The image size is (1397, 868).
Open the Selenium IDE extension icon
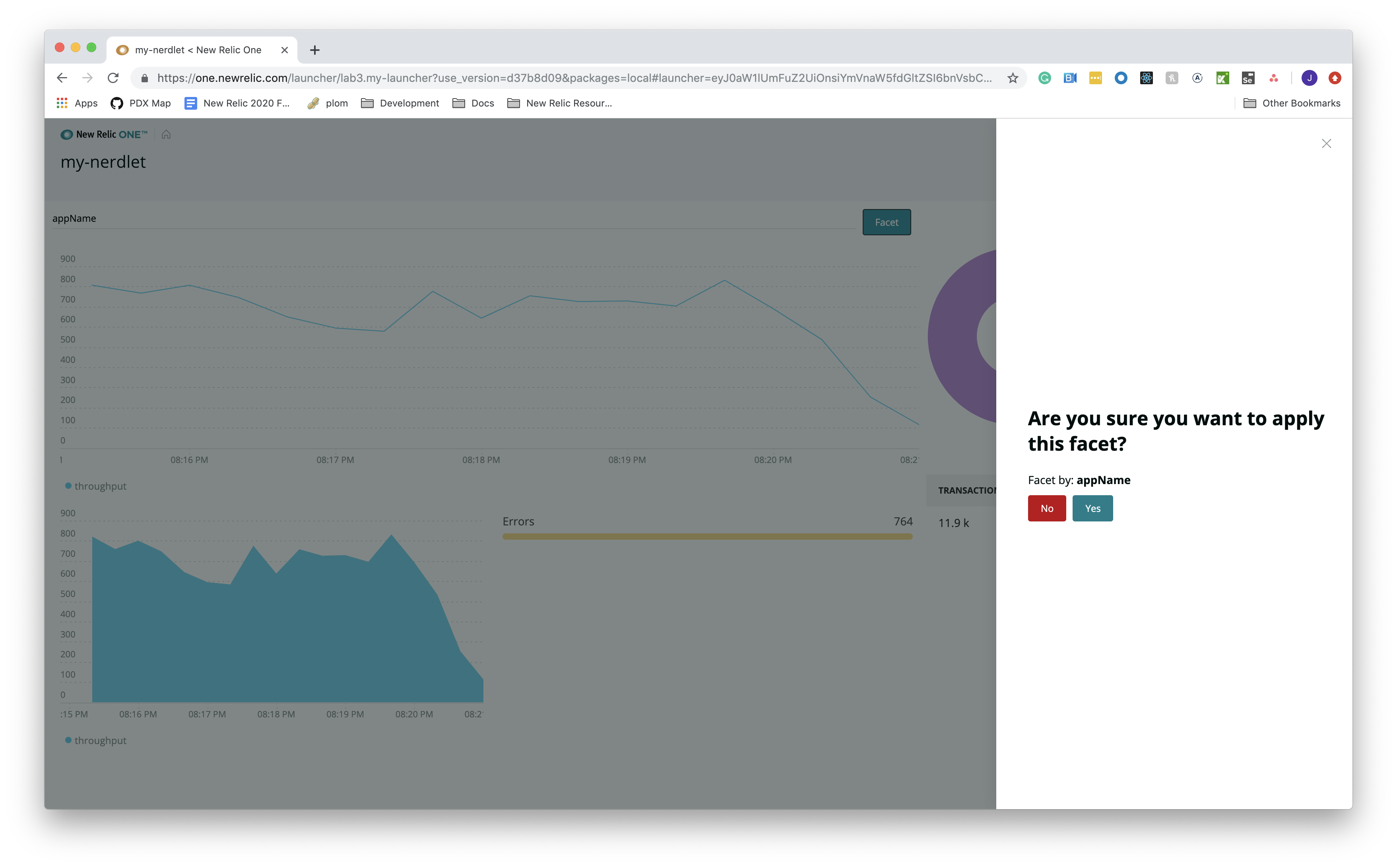(x=1248, y=78)
